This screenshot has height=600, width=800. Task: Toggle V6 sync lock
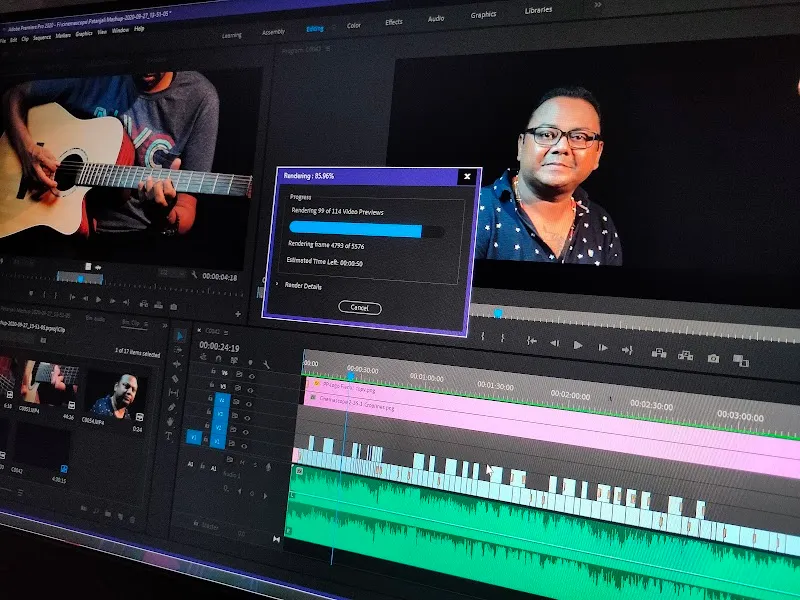click(239, 374)
